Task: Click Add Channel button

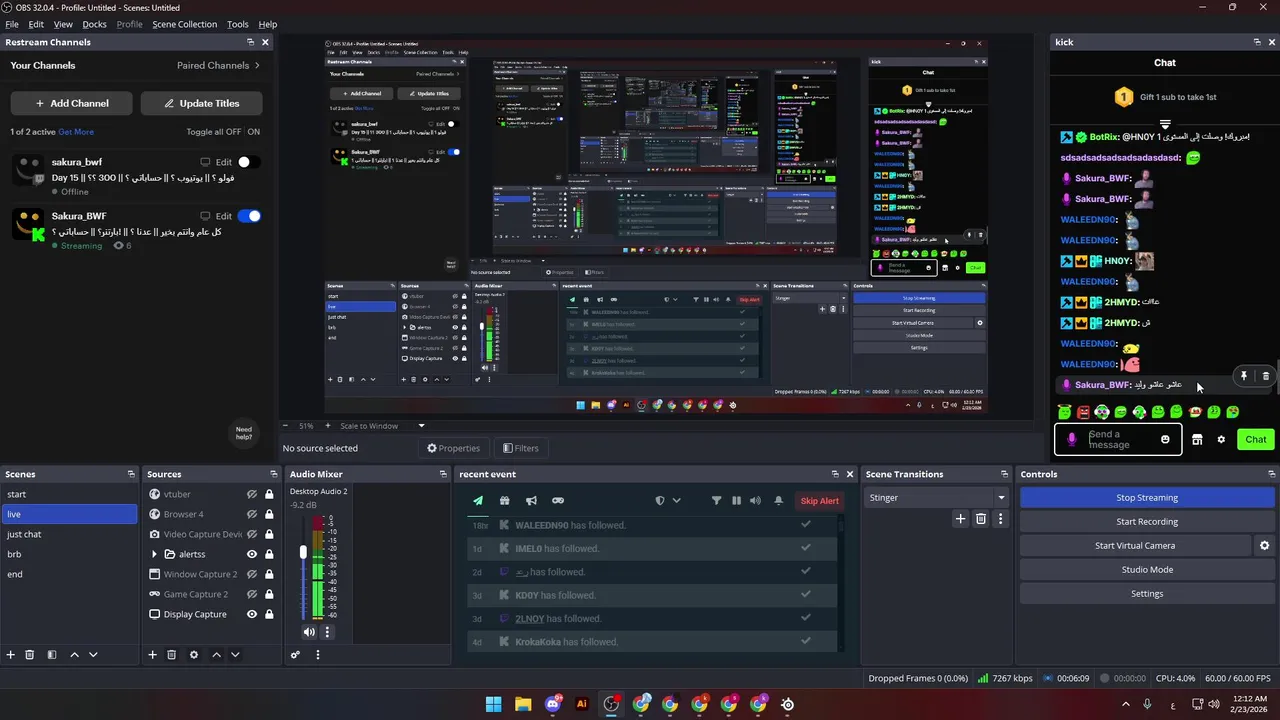Action: point(72,103)
